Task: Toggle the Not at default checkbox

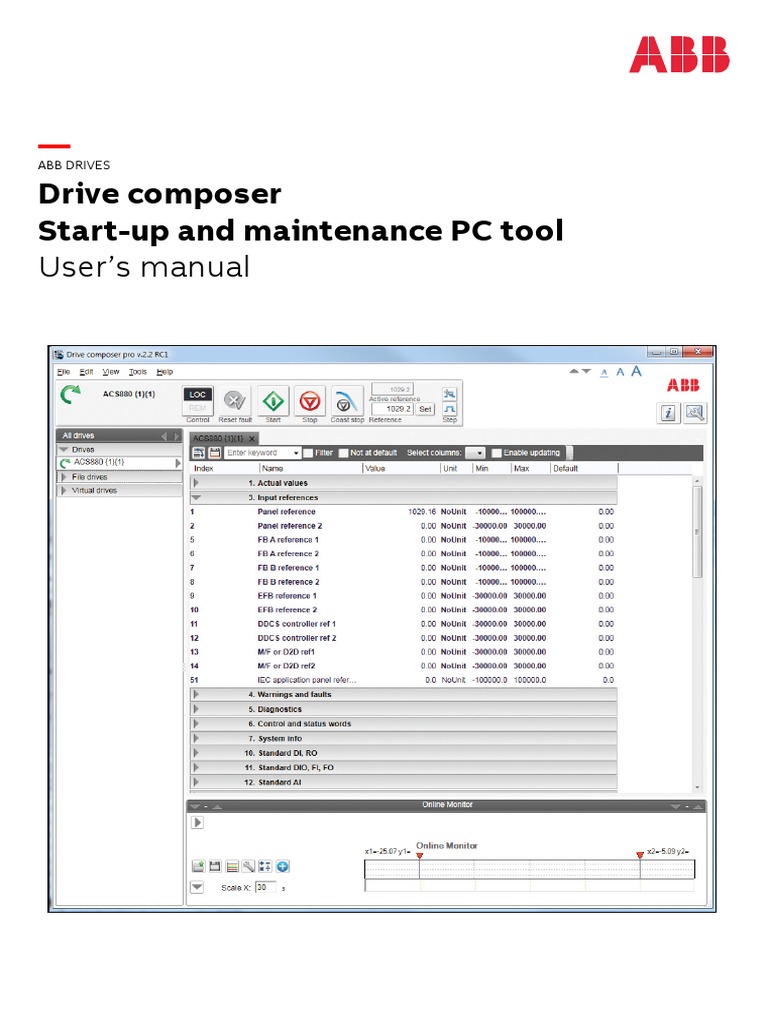Action: point(344,453)
